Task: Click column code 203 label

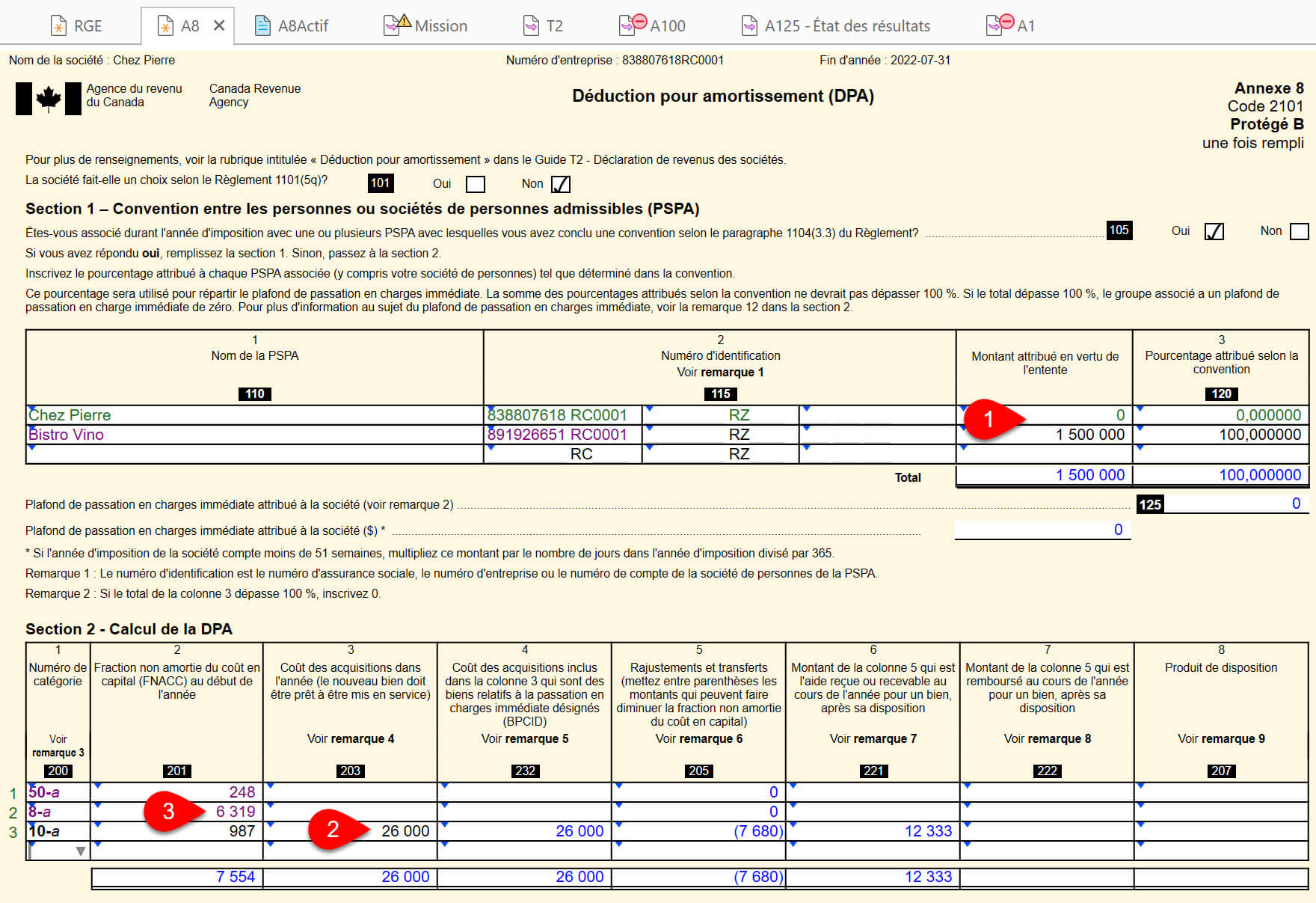Action: coord(351,771)
